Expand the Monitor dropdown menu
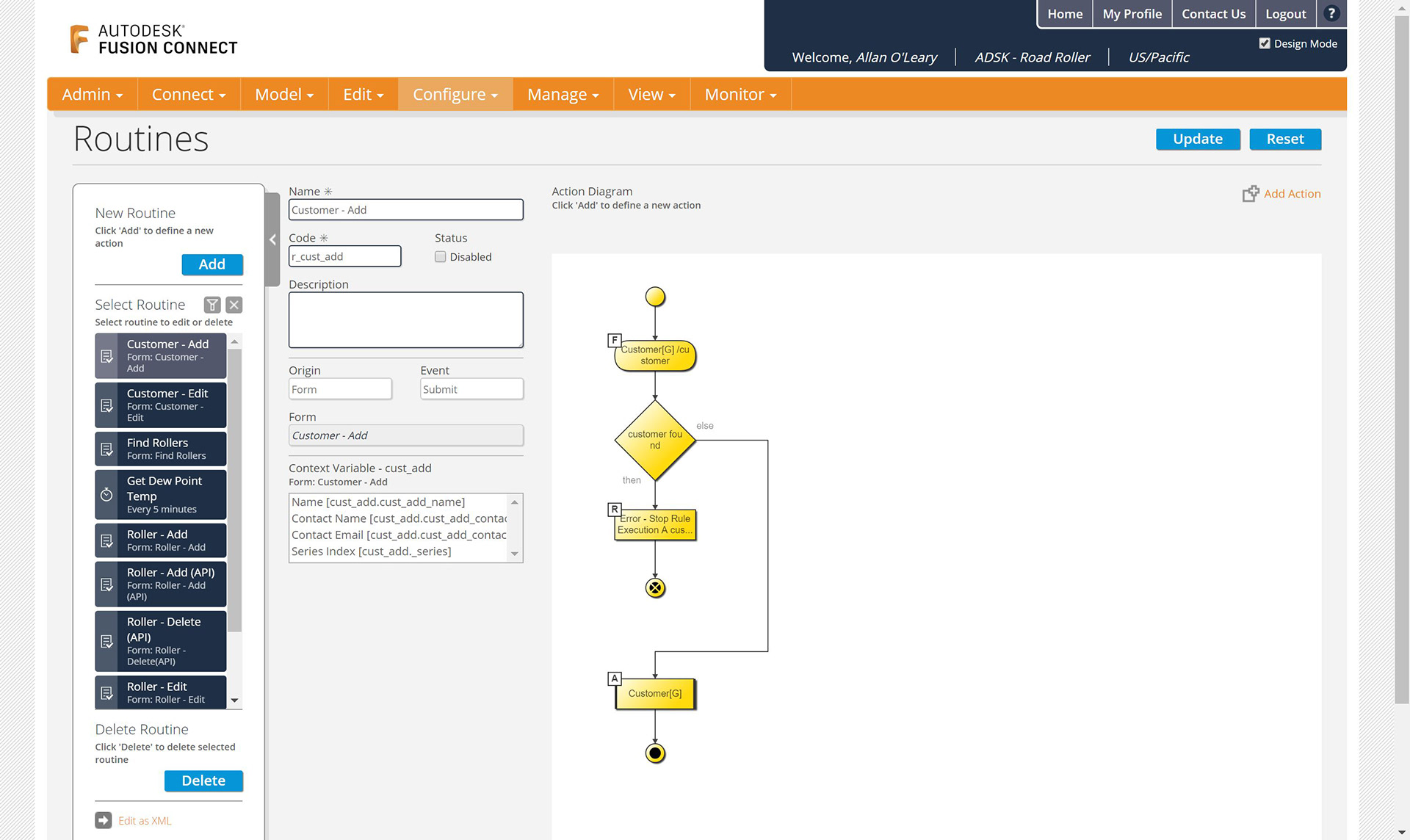This screenshot has width=1410, height=840. point(740,95)
